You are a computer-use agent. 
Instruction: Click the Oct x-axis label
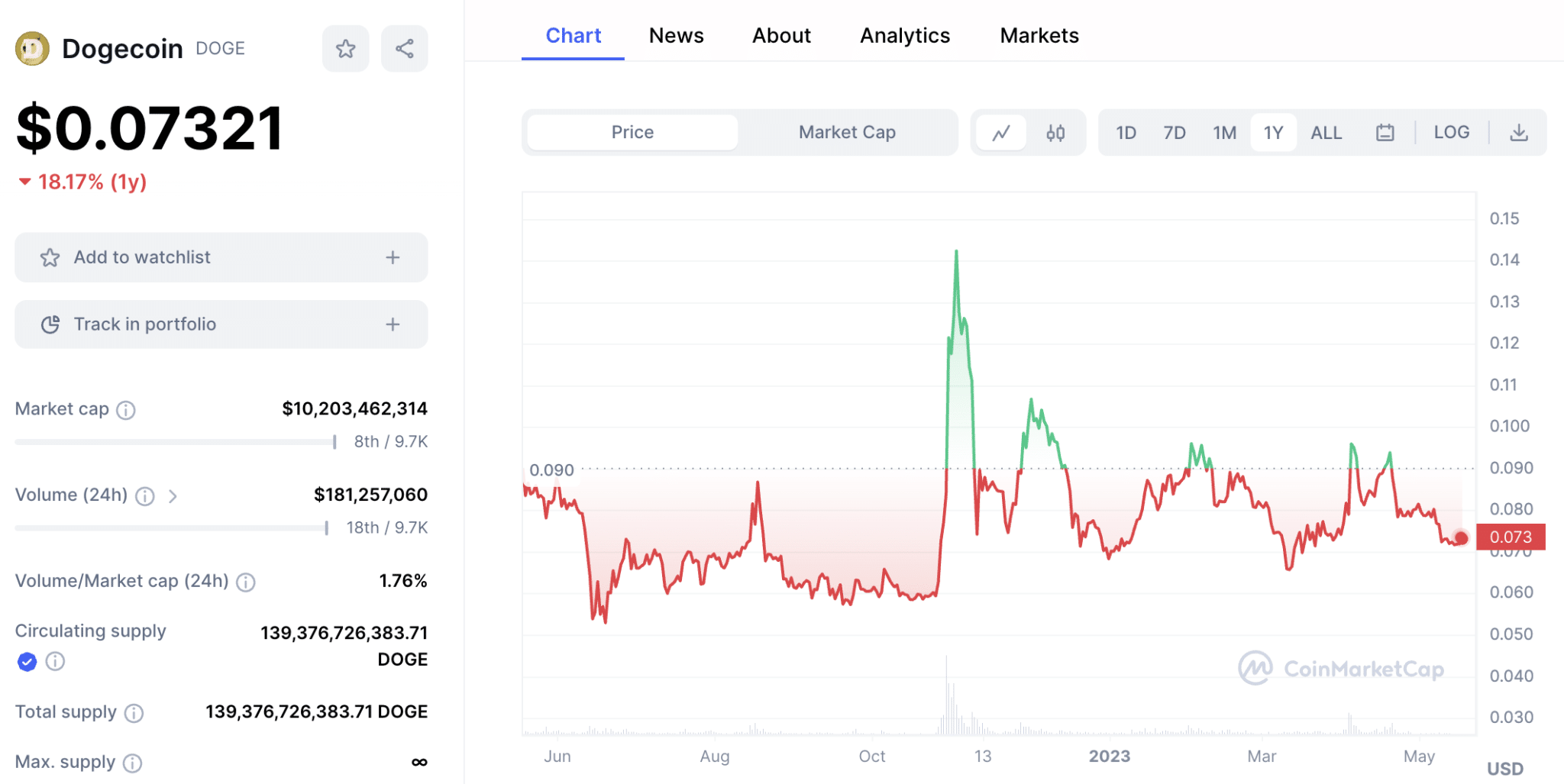(x=871, y=757)
